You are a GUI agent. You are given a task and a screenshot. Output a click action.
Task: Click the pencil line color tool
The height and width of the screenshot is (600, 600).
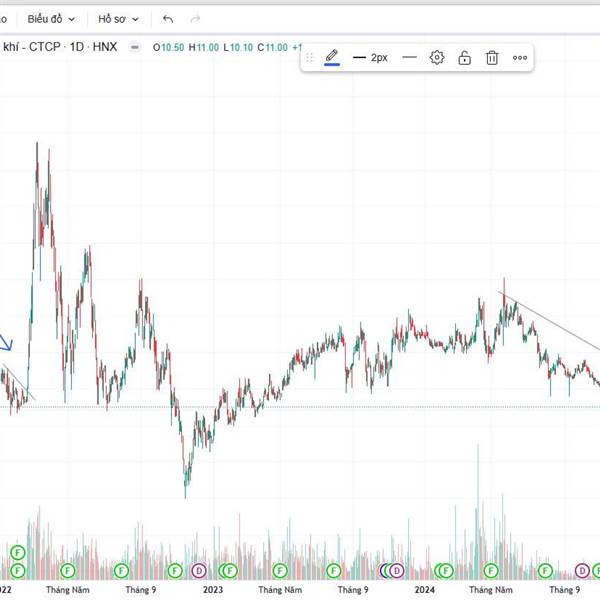[x=332, y=58]
